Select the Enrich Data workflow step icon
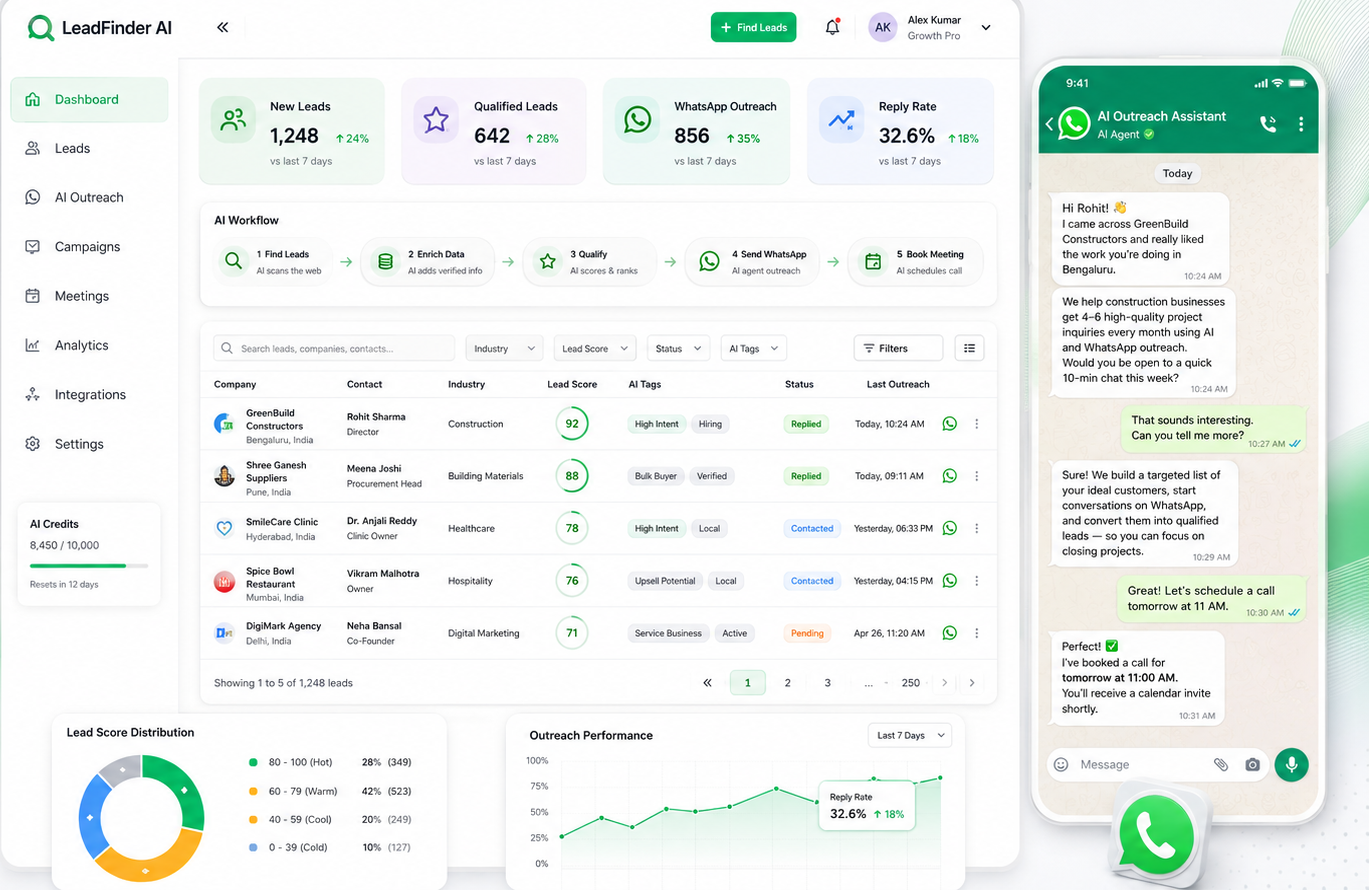 pos(384,262)
